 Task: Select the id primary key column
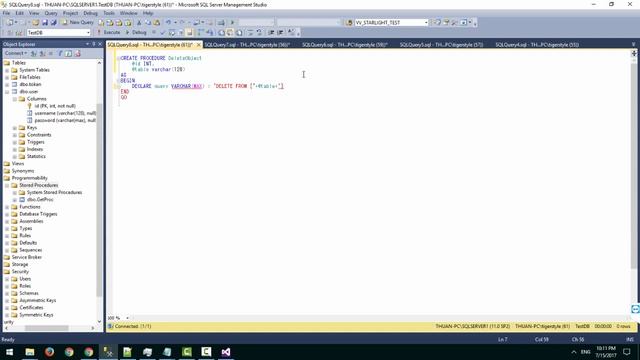point(51,106)
